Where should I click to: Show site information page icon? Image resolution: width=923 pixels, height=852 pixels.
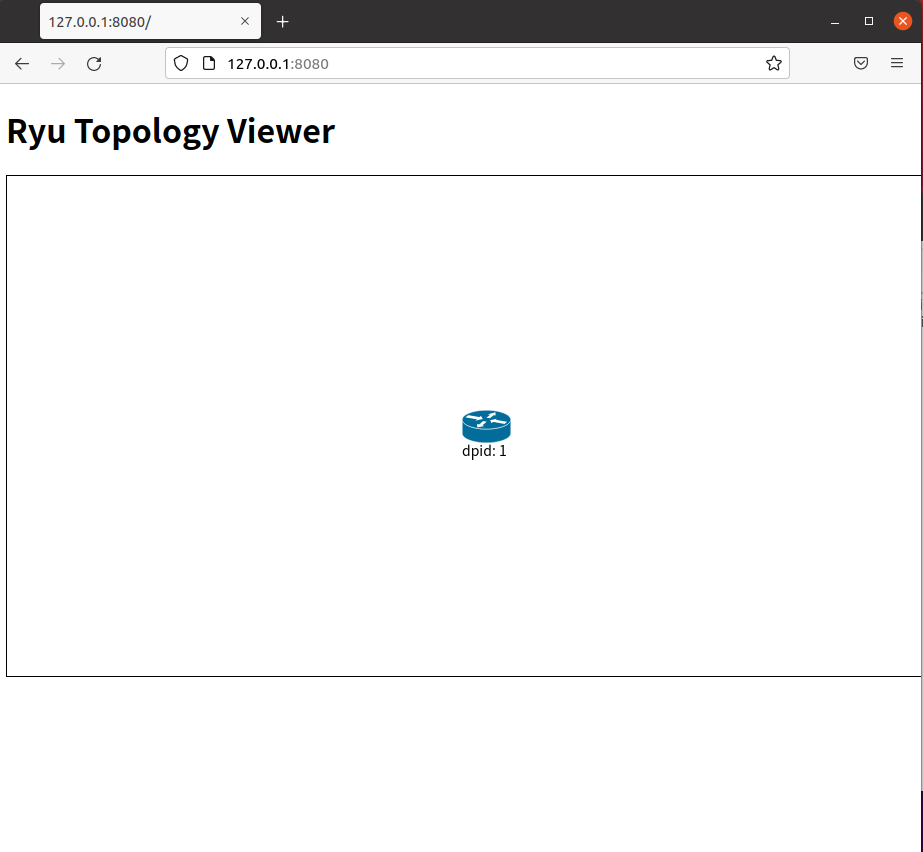pyautogui.click(x=209, y=63)
